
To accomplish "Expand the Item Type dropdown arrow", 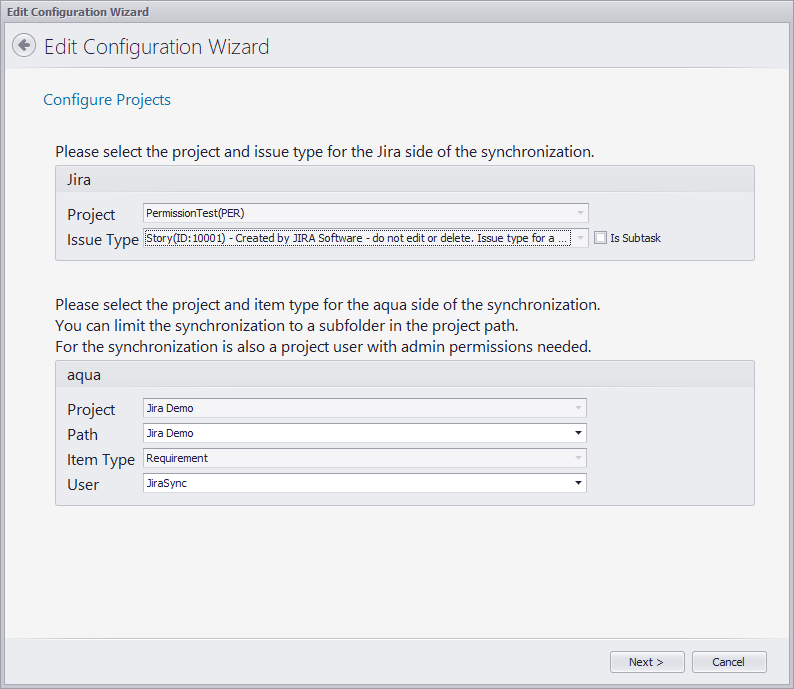I will click(x=578, y=459).
